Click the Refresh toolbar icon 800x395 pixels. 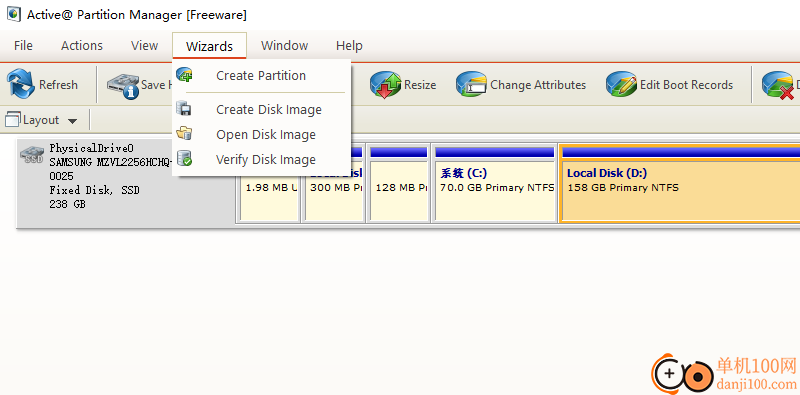pos(20,84)
